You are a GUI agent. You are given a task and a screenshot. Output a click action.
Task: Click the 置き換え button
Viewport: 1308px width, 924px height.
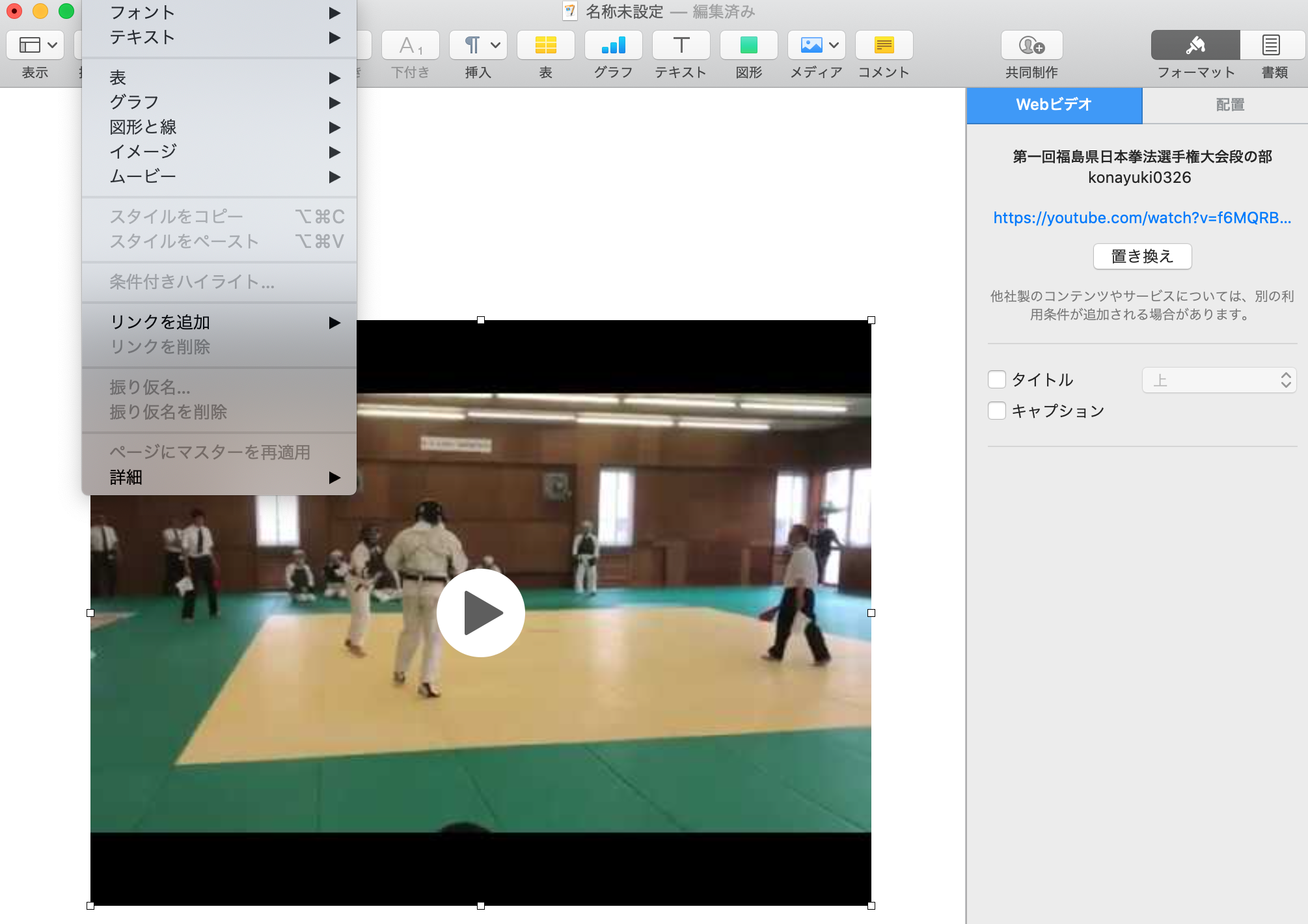point(1142,256)
